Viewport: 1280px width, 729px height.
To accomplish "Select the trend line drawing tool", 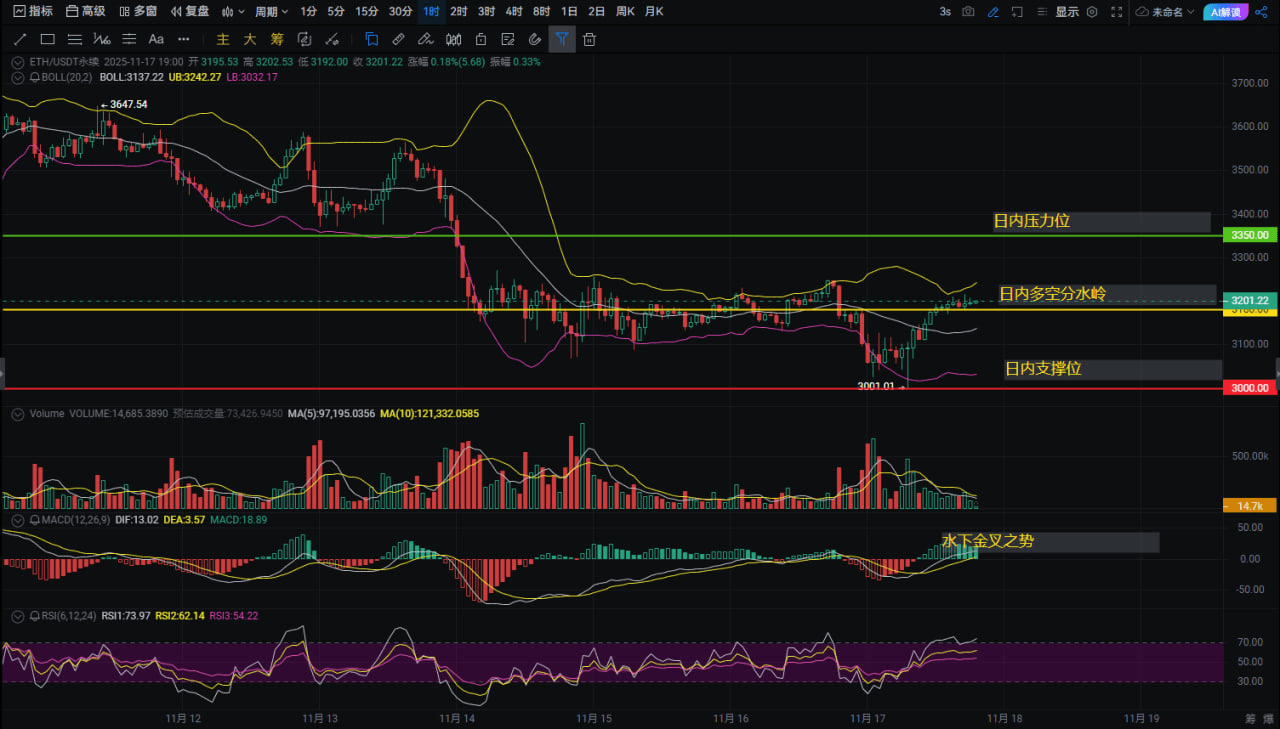I will point(20,39).
